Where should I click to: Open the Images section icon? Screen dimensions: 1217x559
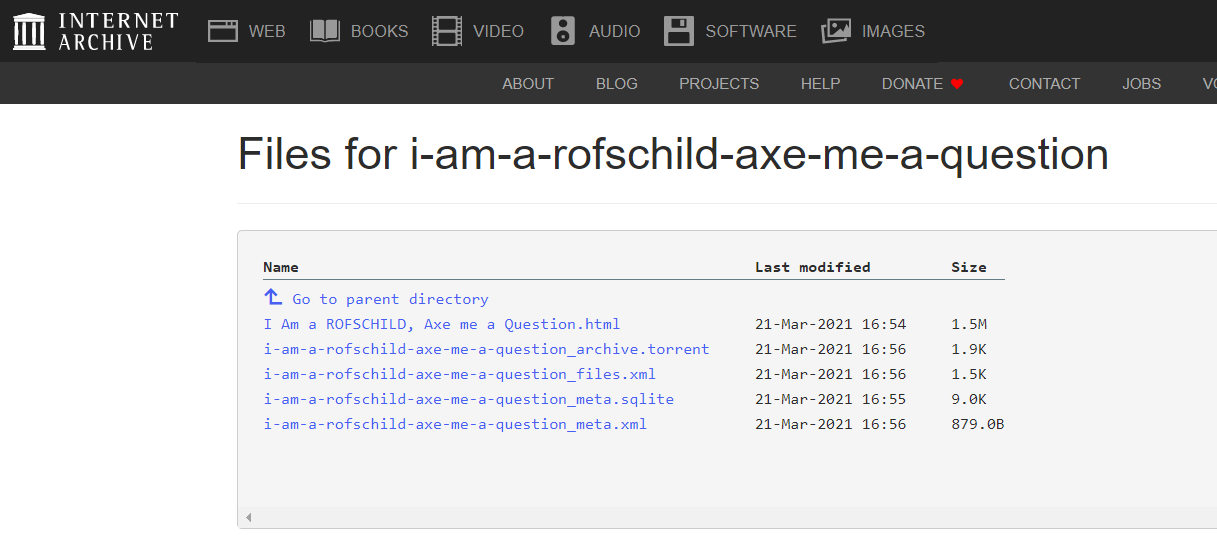point(836,31)
